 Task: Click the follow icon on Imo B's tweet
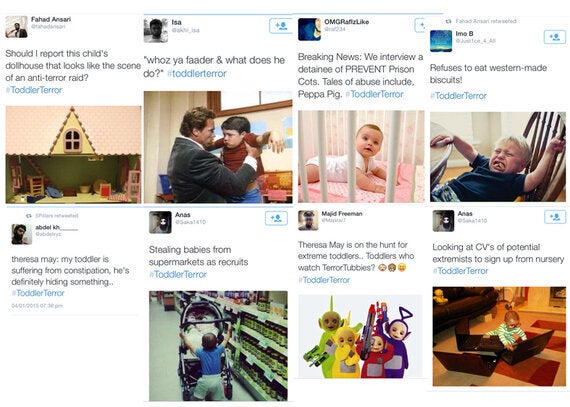pos(555,37)
